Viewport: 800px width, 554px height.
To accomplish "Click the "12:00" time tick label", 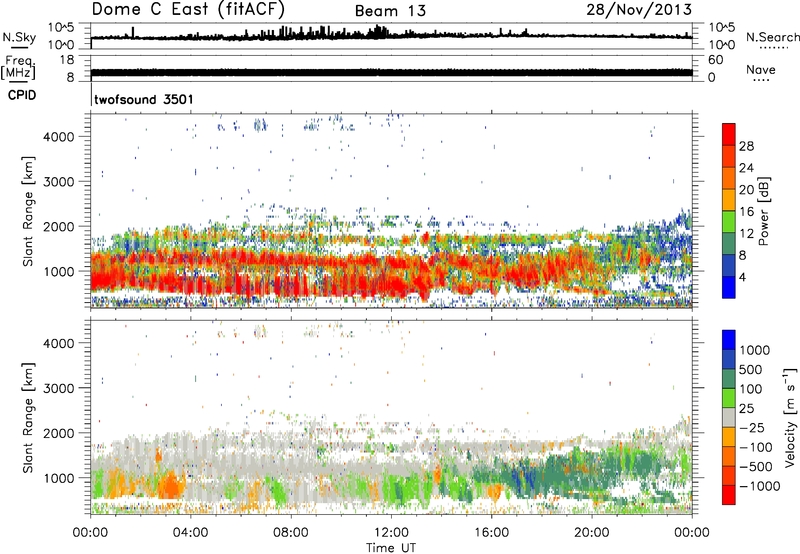I will (x=391, y=533).
